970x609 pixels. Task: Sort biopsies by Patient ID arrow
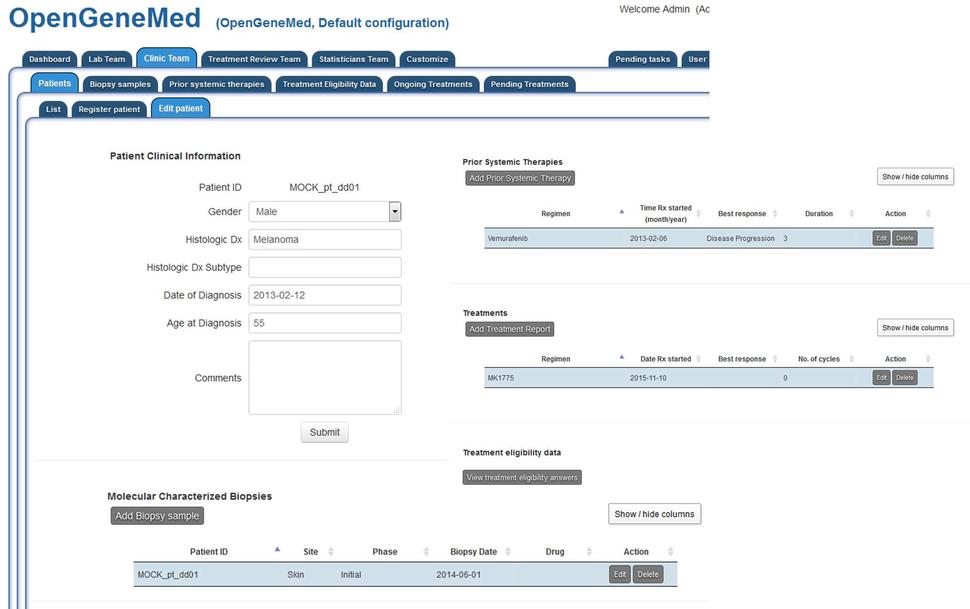(x=277, y=550)
